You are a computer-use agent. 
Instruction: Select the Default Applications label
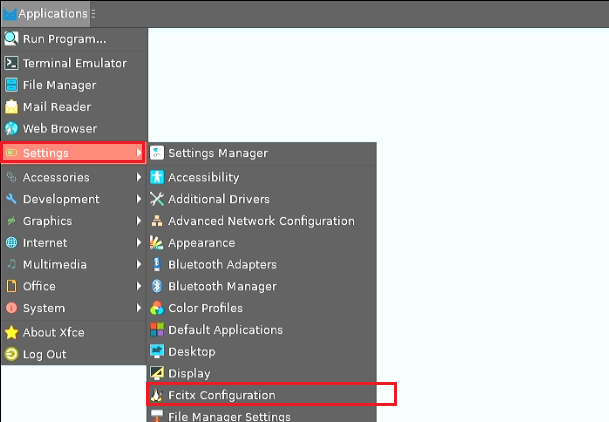[x=225, y=330]
